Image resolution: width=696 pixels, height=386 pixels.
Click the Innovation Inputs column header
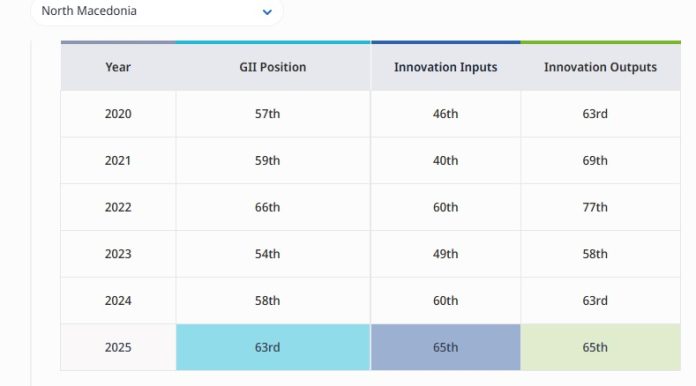[446, 67]
